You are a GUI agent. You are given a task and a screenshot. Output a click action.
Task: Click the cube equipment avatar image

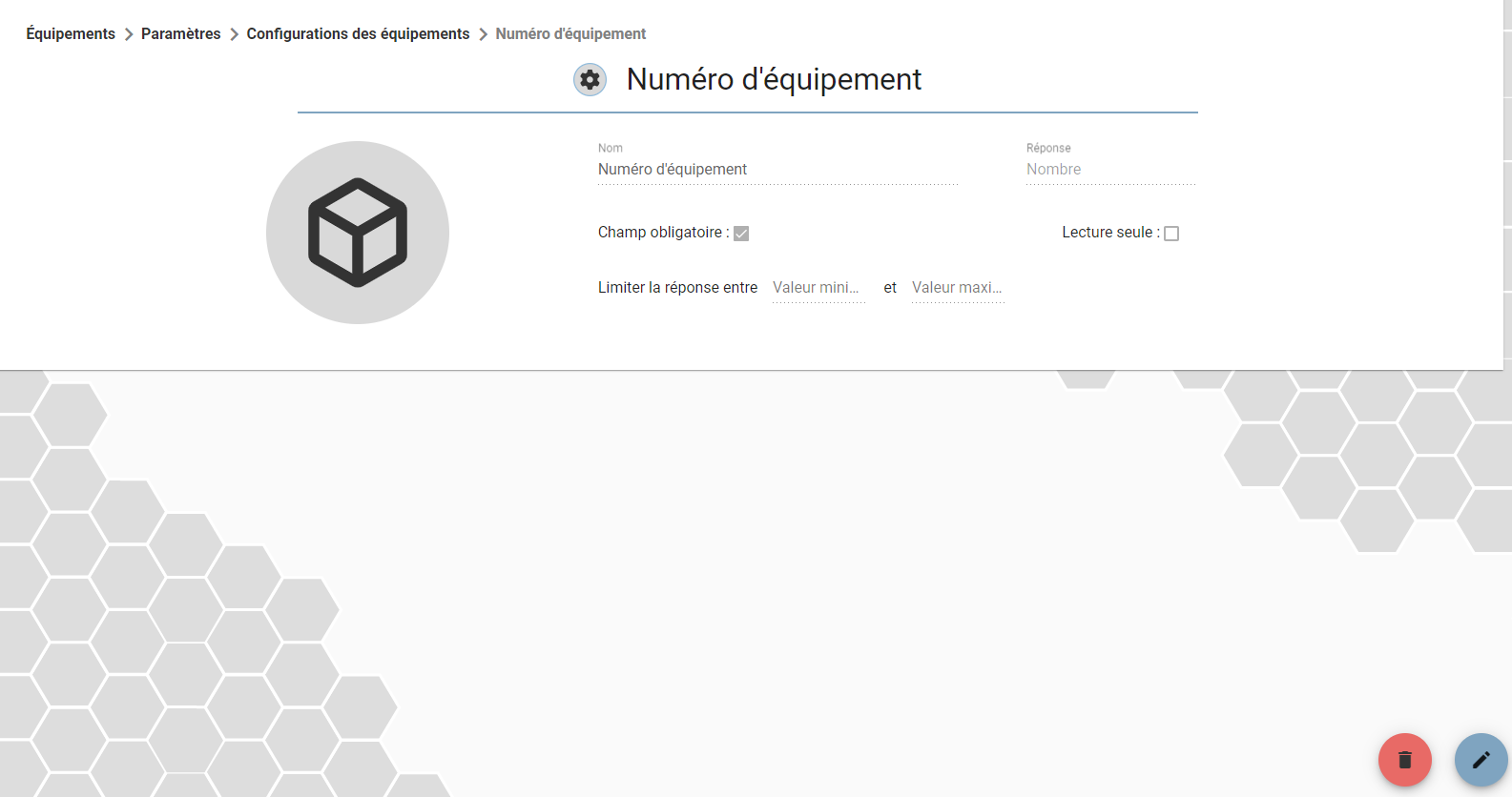[358, 233]
